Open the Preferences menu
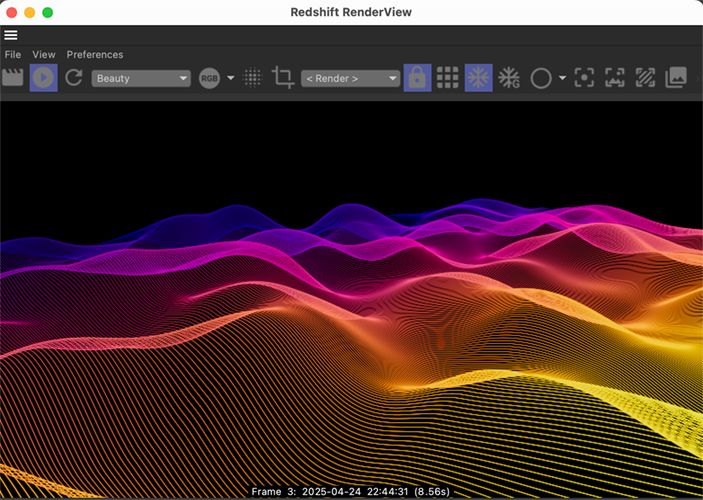 [95, 55]
